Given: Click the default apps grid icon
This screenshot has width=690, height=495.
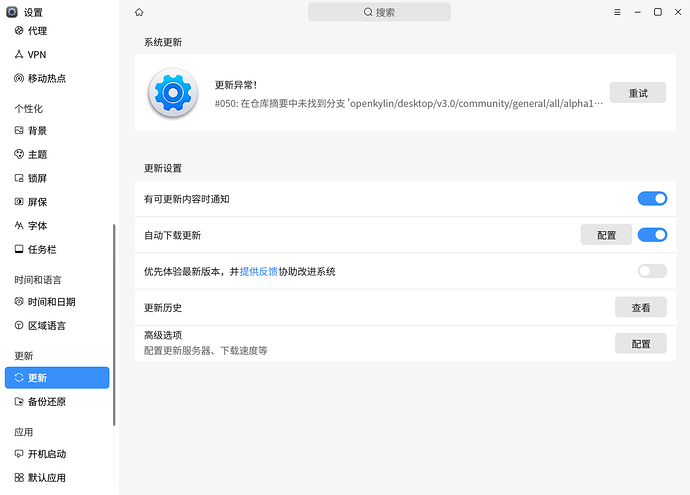Looking at the screenshot, I should click(19, 477).
